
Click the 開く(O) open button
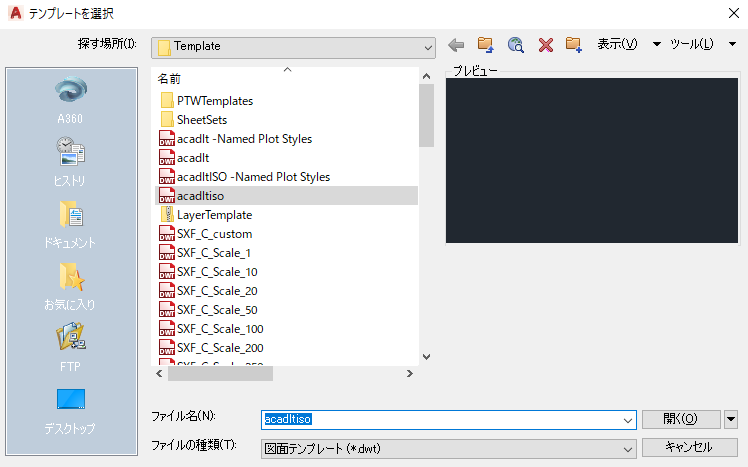[x=681, y=419]
